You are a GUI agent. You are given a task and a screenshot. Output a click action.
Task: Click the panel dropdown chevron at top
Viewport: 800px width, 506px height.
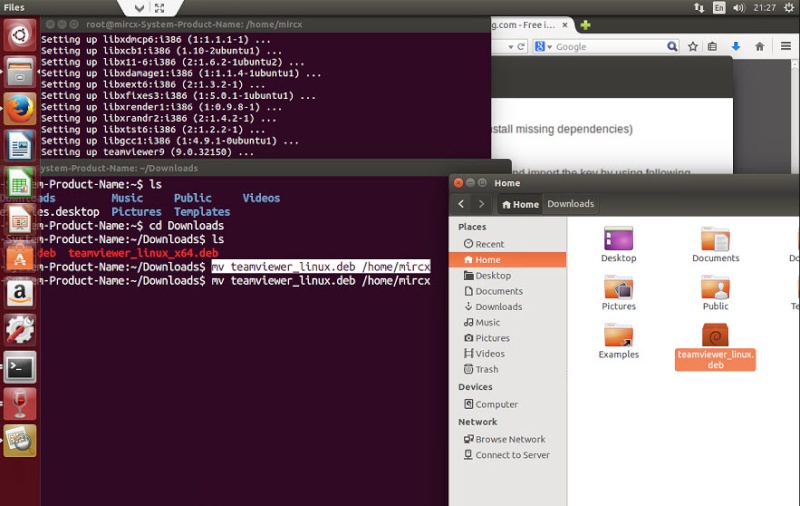click(139, 8)
